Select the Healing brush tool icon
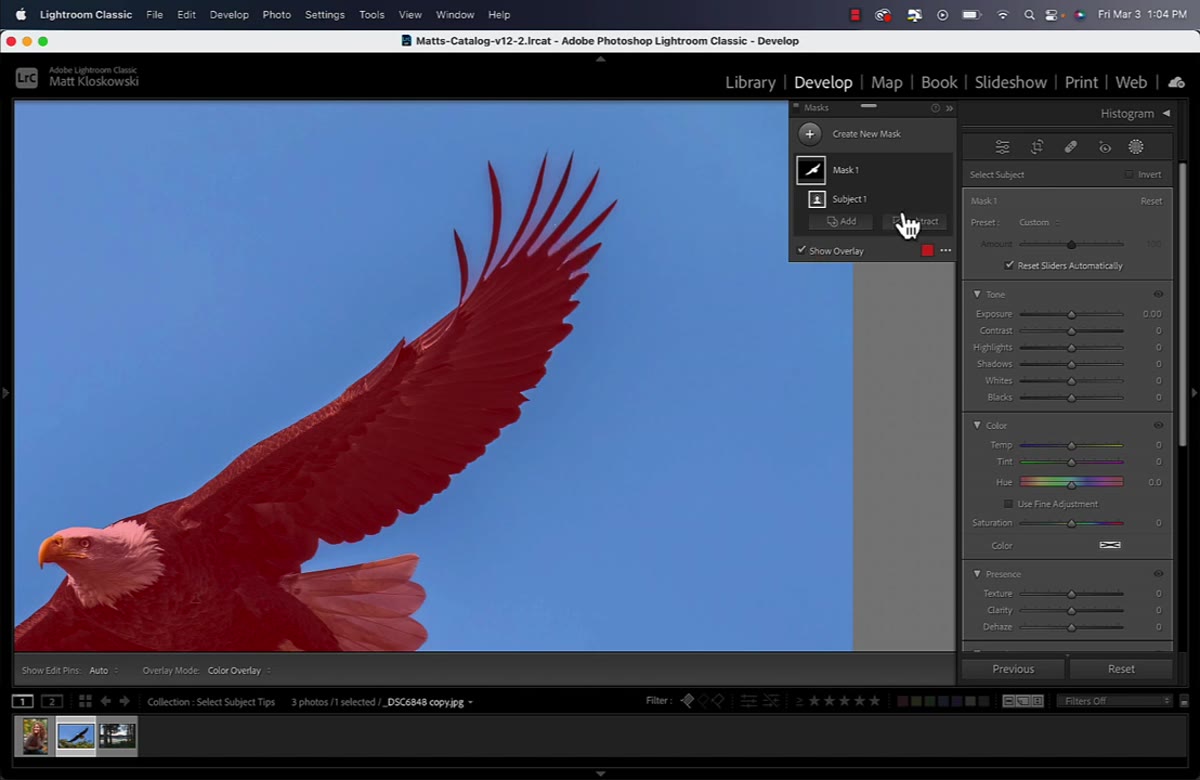The image size is (1200, 780). (1070, 147)
